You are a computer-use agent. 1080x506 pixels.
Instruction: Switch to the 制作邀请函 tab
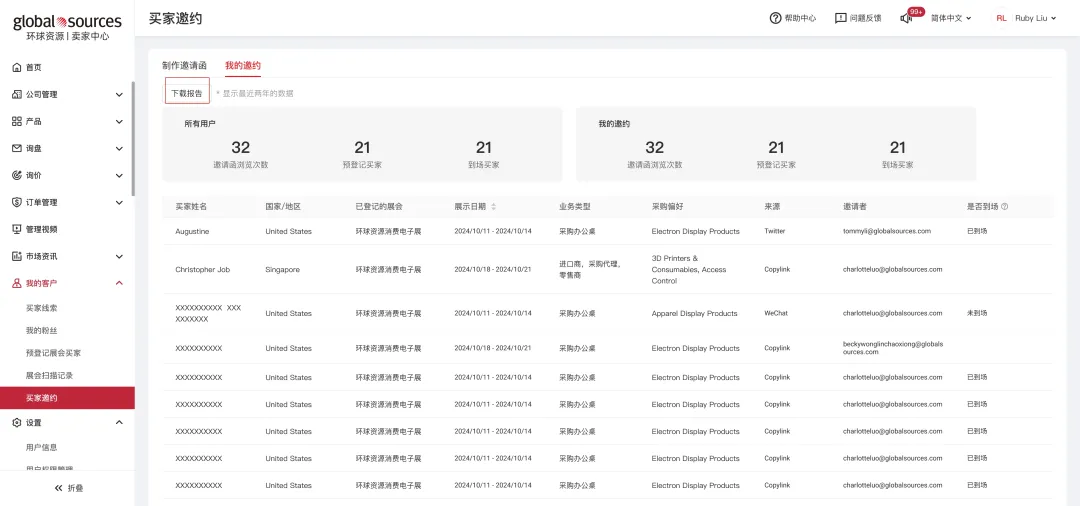184,65
